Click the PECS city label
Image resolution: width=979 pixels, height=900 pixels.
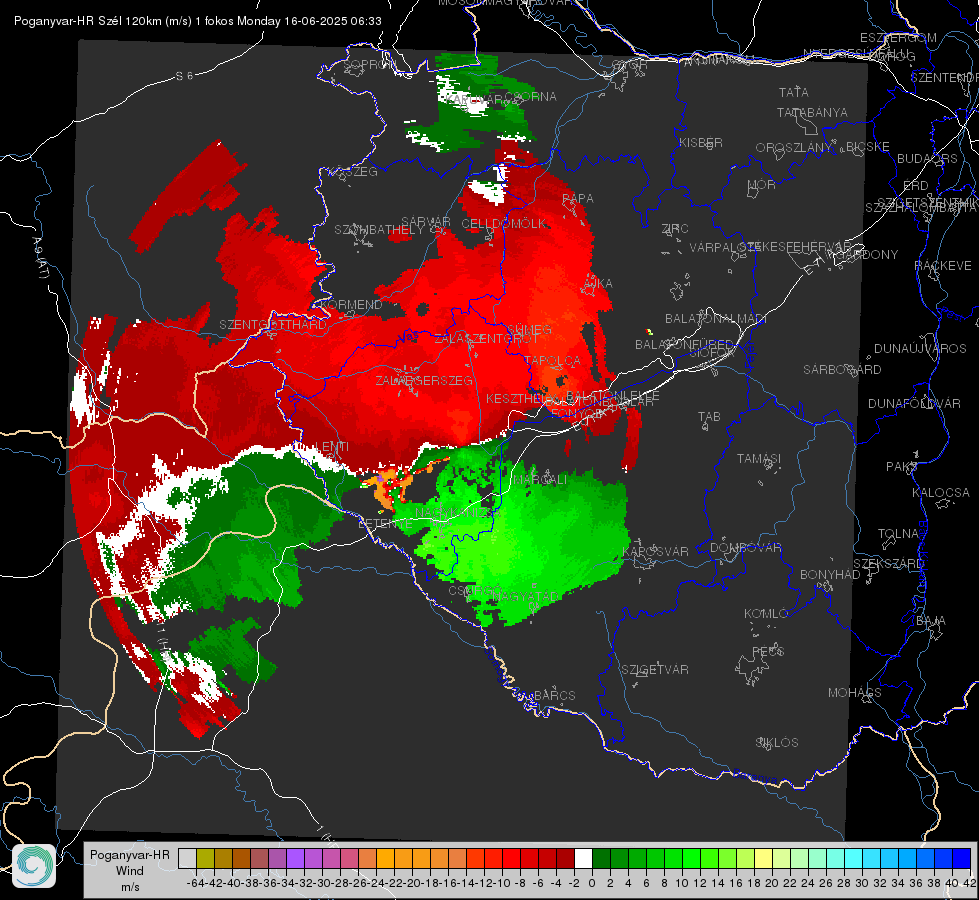(768, 651)
